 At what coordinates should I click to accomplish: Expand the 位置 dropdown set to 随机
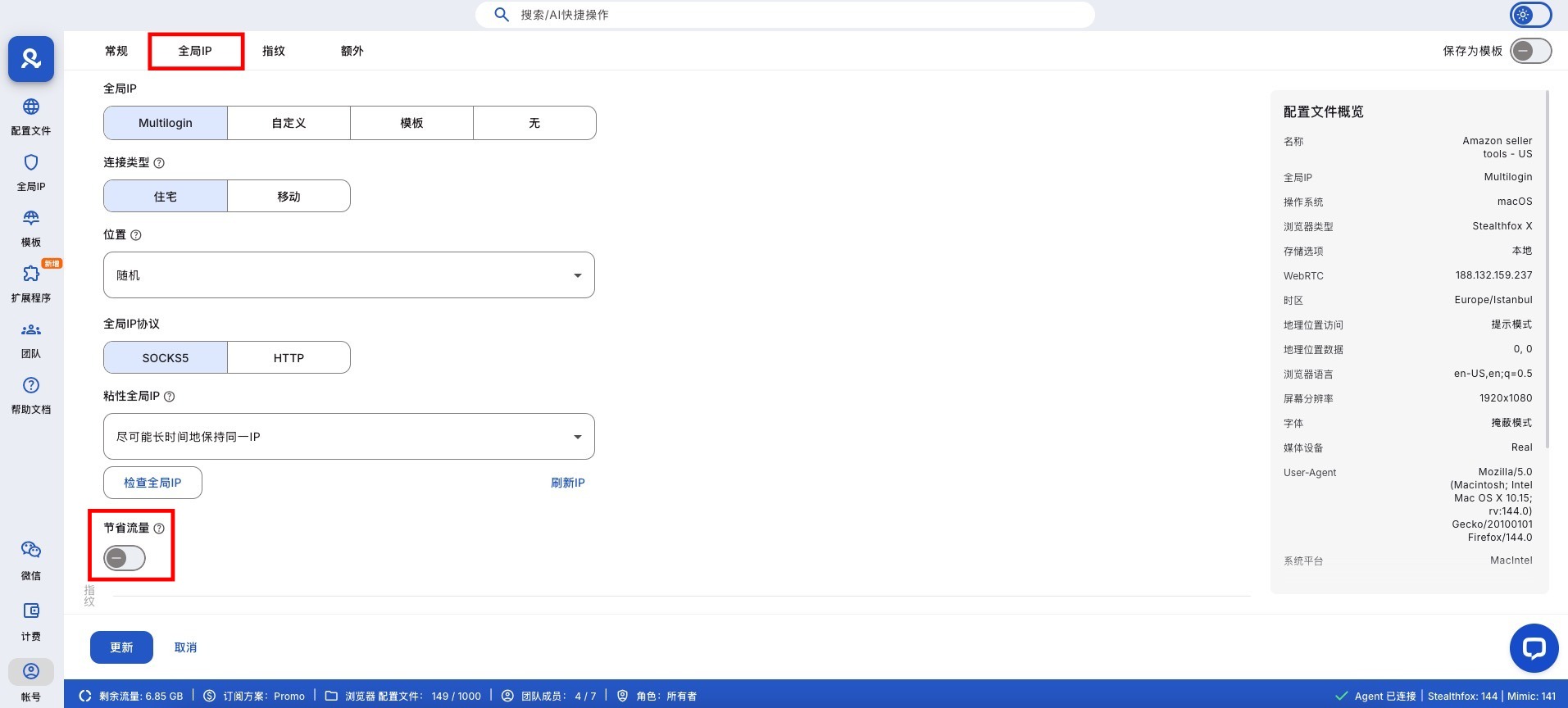(x=349, y=275)
